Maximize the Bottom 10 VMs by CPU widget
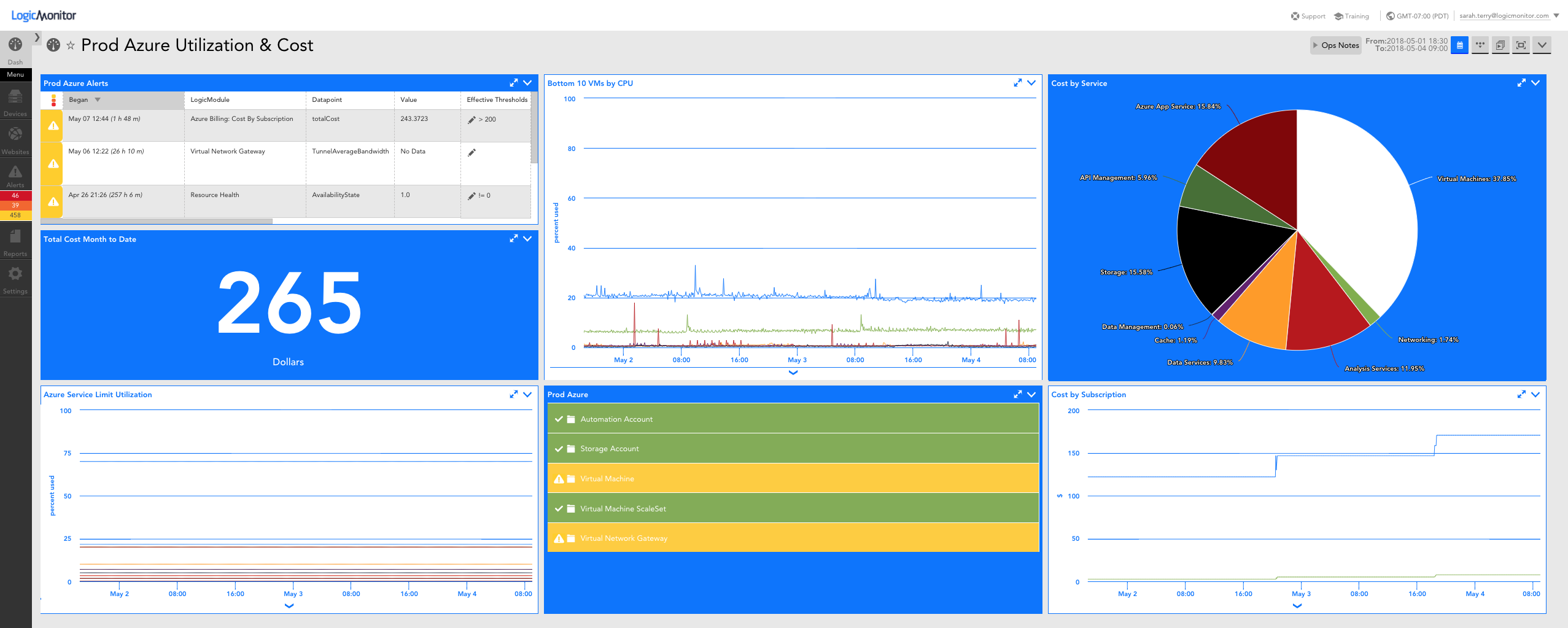The width and height of the screenshot is (1568, 628). pos(1017,83)
